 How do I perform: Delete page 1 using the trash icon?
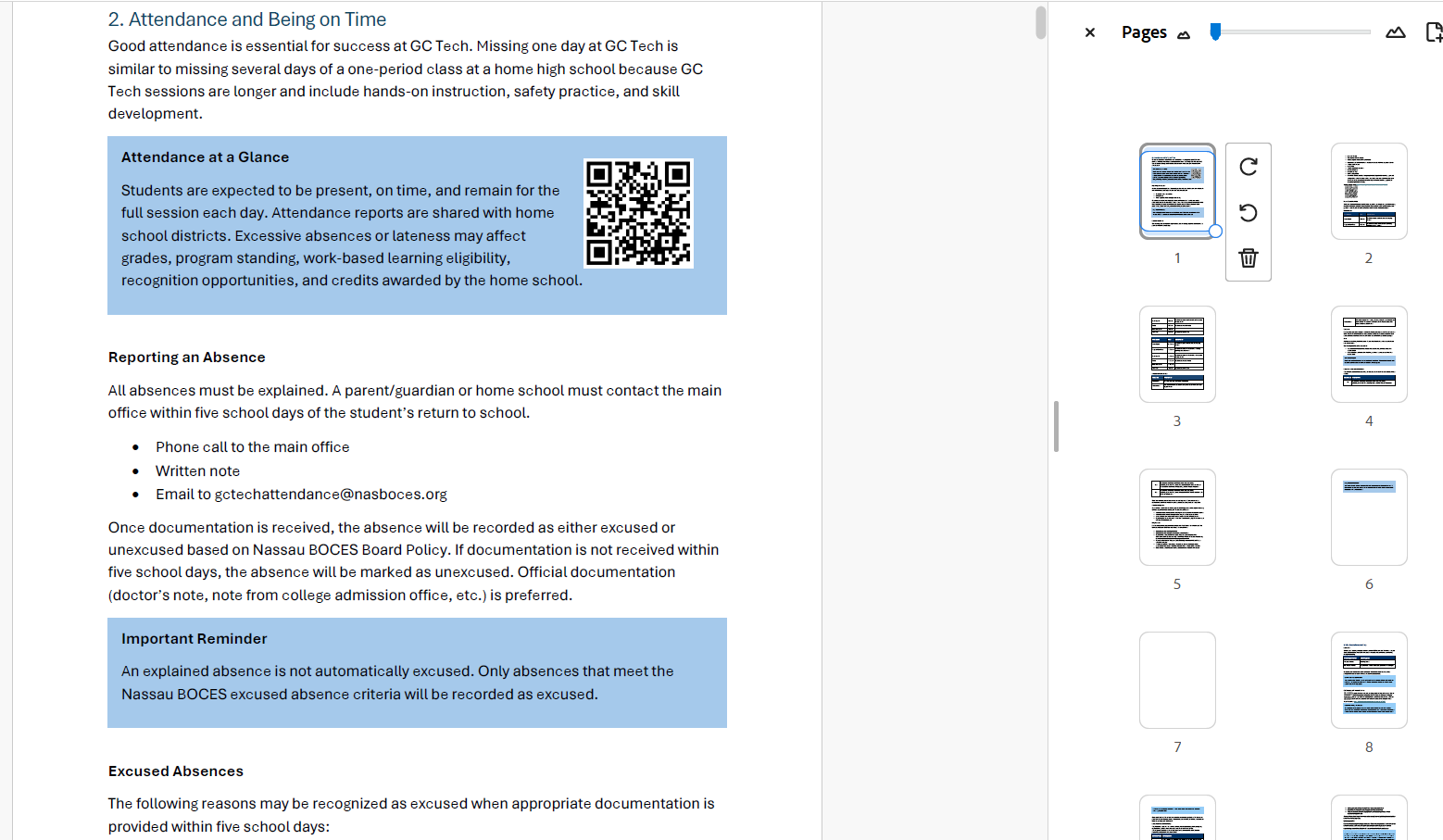pyautogui.click(x=1249, y=257)
